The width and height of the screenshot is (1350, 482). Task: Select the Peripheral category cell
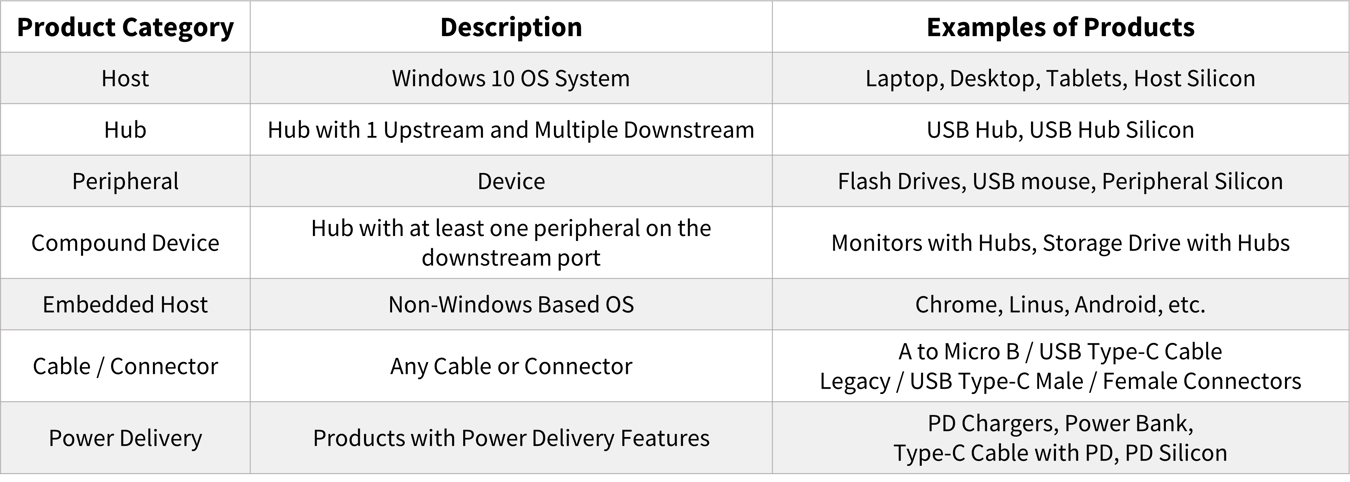click(x=125, y=182)
